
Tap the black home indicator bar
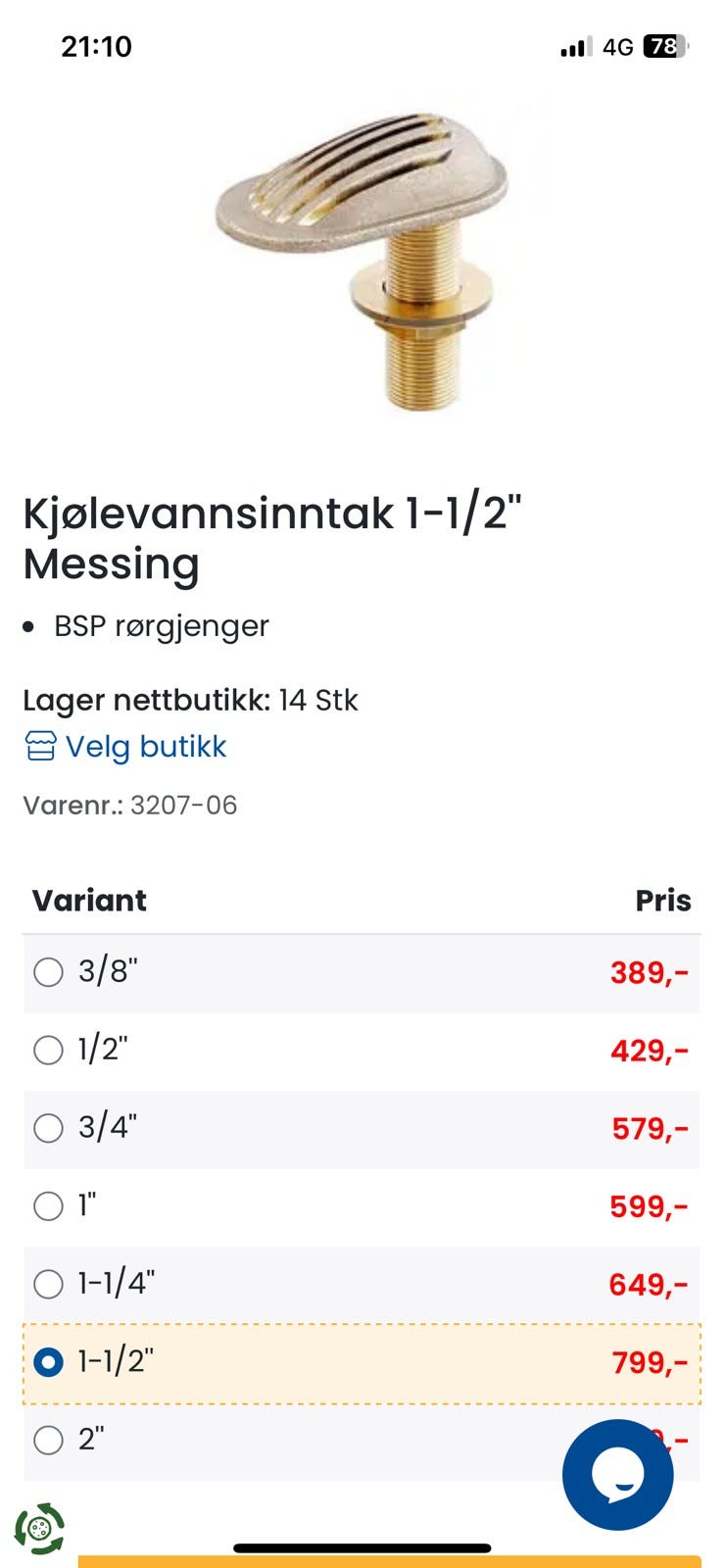pos(362,1548)
